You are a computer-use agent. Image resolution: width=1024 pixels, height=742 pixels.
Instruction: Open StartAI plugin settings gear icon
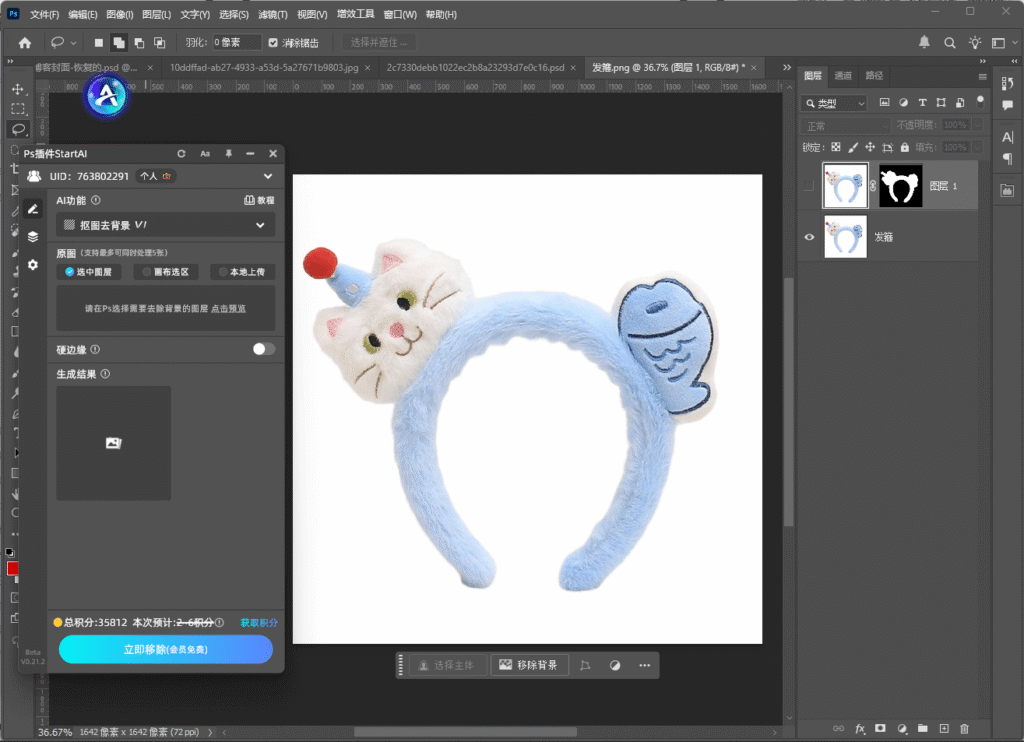pos(33,265)
